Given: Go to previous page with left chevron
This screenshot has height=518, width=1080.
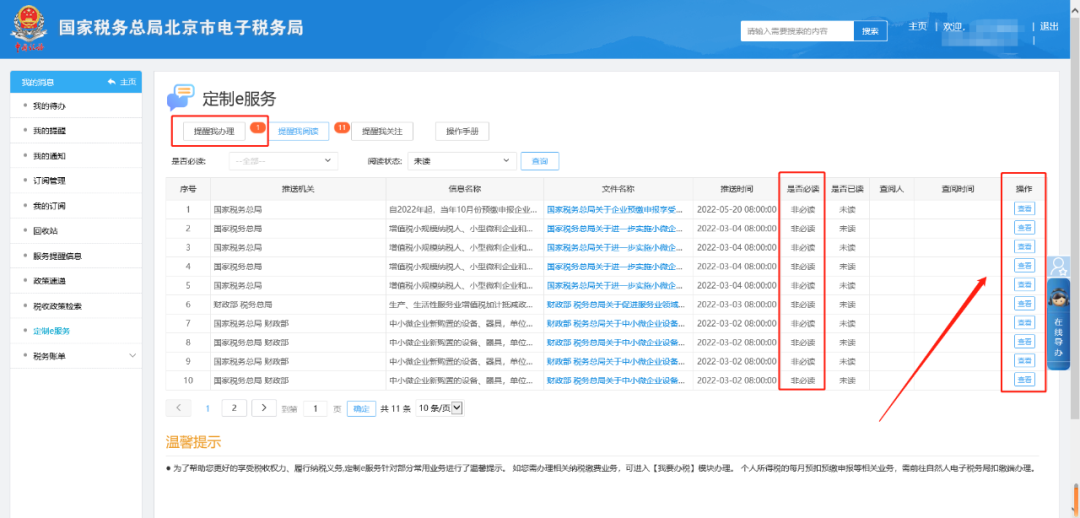Looking at the screenshot, I should pos(178,408).
